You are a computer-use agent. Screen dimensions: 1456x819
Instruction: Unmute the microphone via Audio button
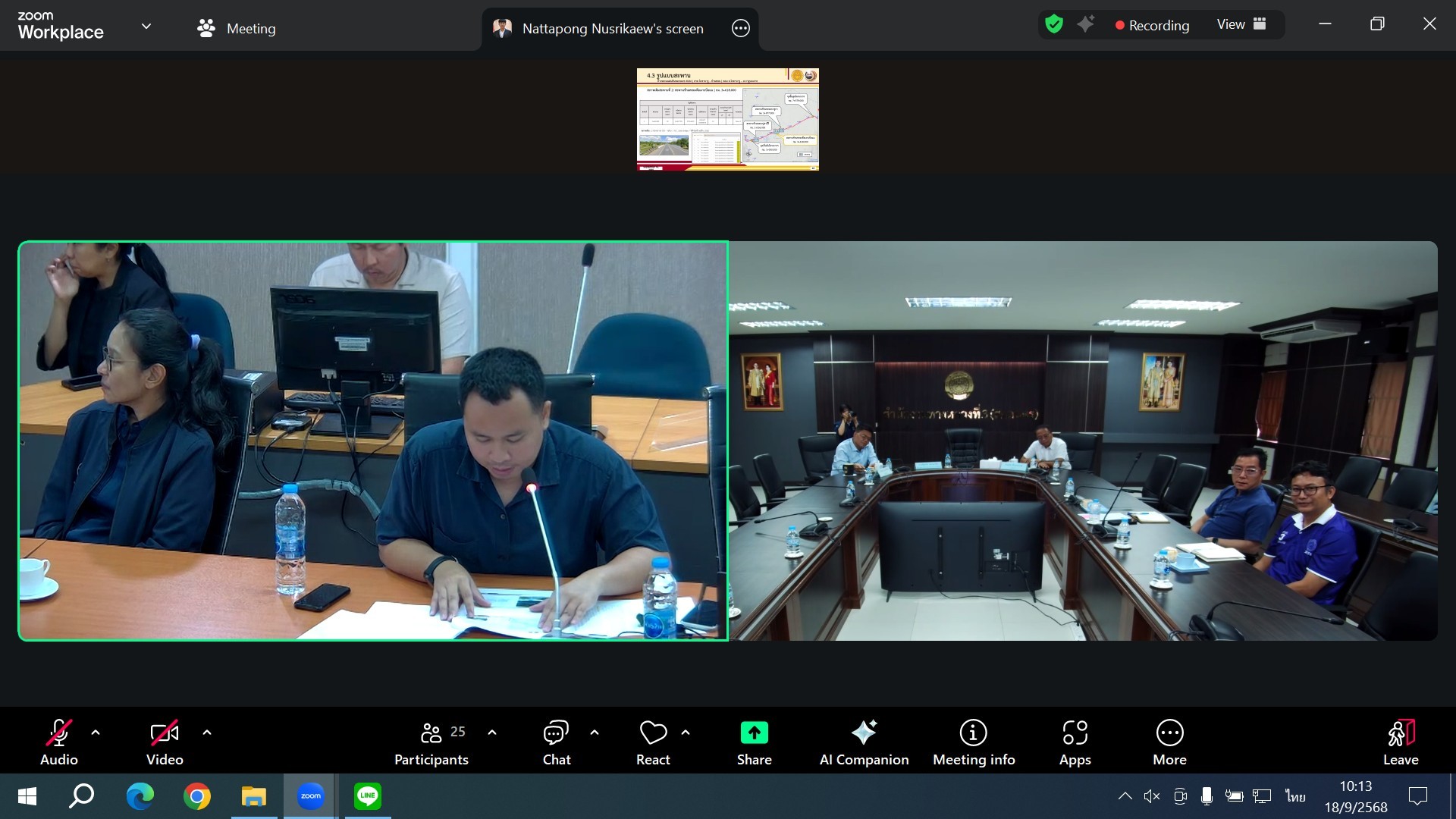pos(59,742)
